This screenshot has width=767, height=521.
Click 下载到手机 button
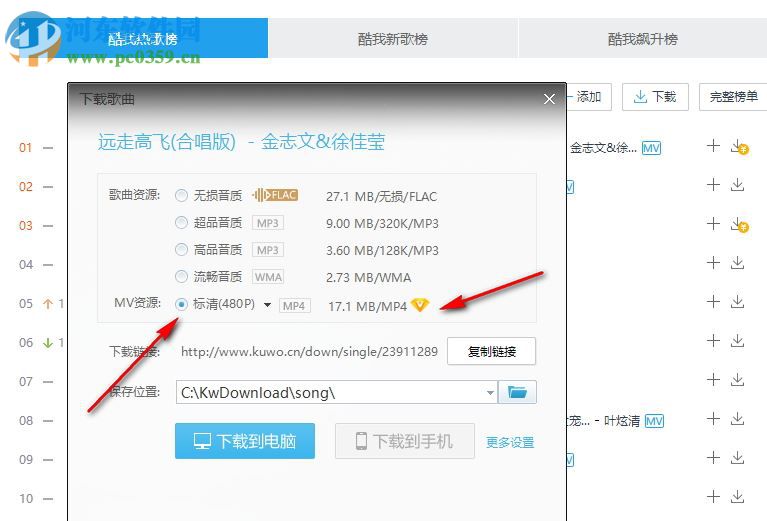click(x=405, y=441)
